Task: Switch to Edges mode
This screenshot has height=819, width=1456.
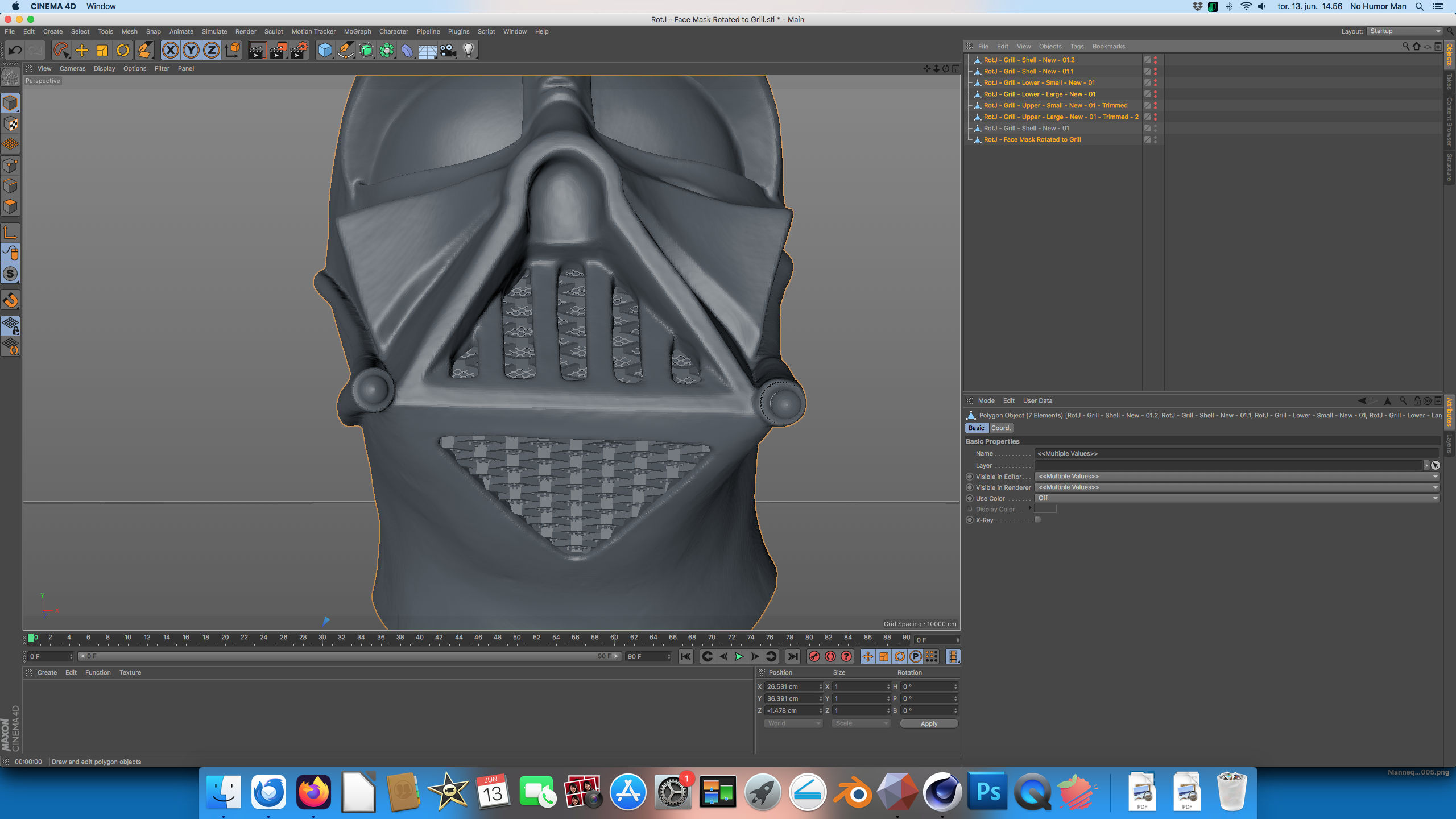Action: point(10,186)
